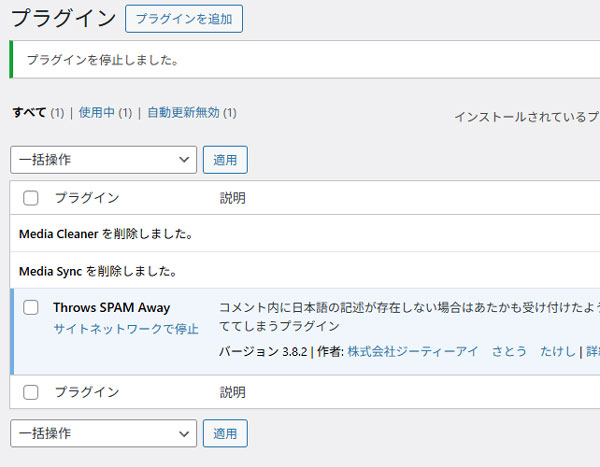Click the サイトネットワークで停止 link
Image resolution: width=600 pixels, height=467 pixels.
tap(126, 329)
